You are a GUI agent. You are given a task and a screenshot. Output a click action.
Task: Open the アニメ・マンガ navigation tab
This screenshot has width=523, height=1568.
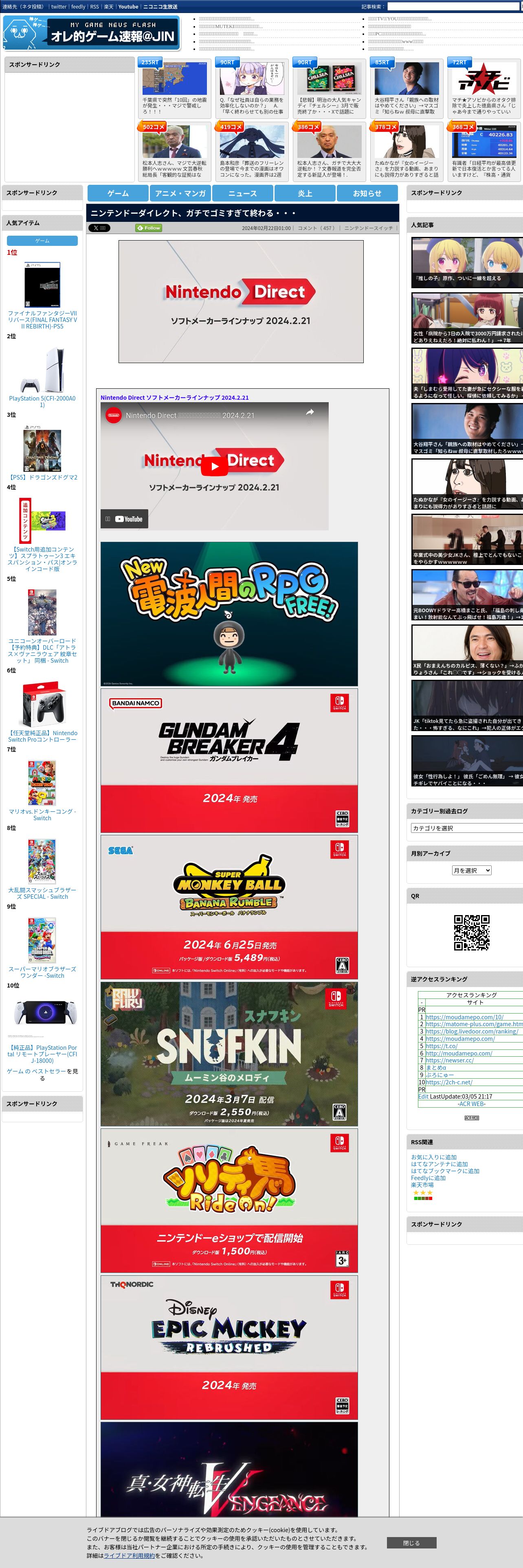tap(180, 193)
